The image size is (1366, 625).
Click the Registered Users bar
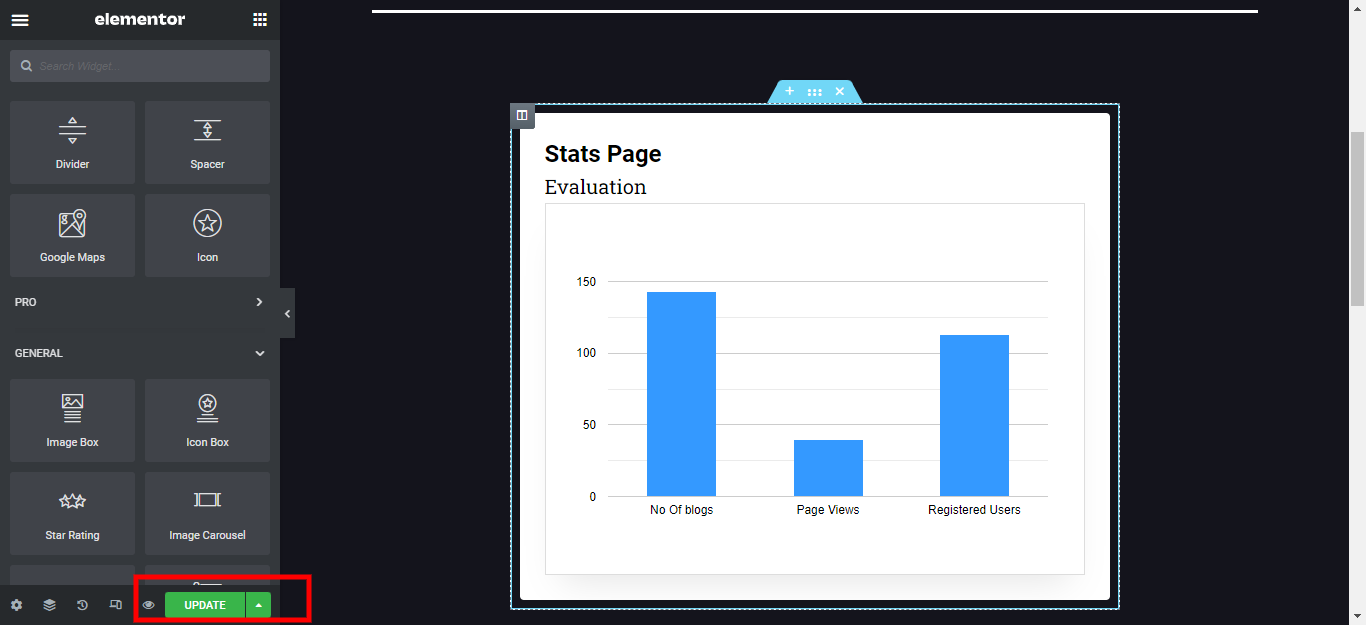(974, 415)
